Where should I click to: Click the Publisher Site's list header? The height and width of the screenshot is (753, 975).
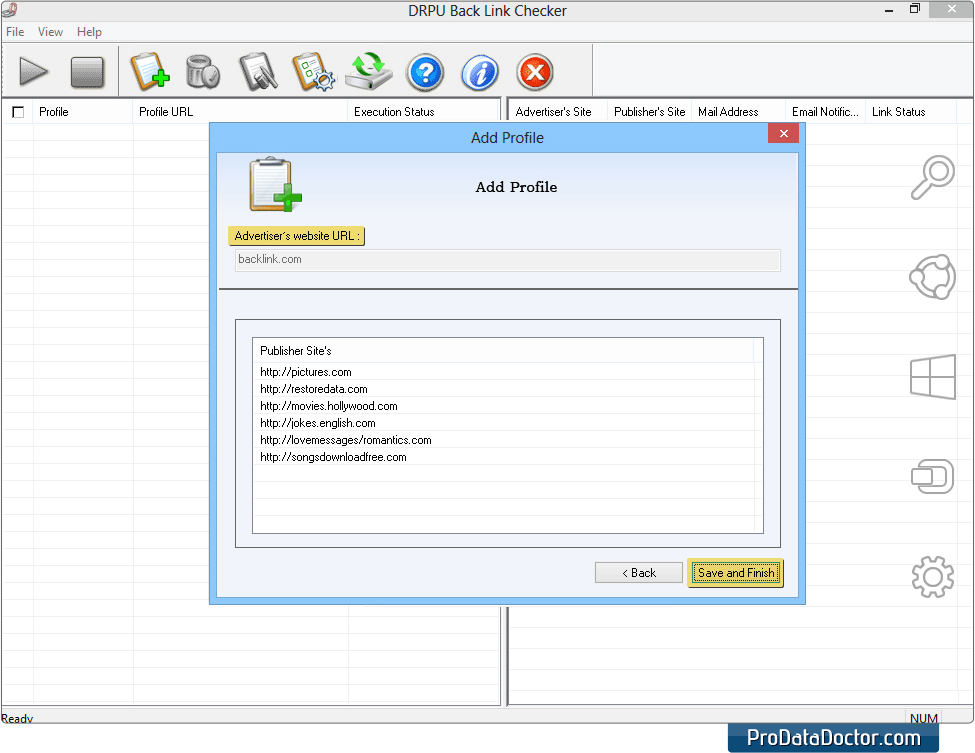[503, 351]
